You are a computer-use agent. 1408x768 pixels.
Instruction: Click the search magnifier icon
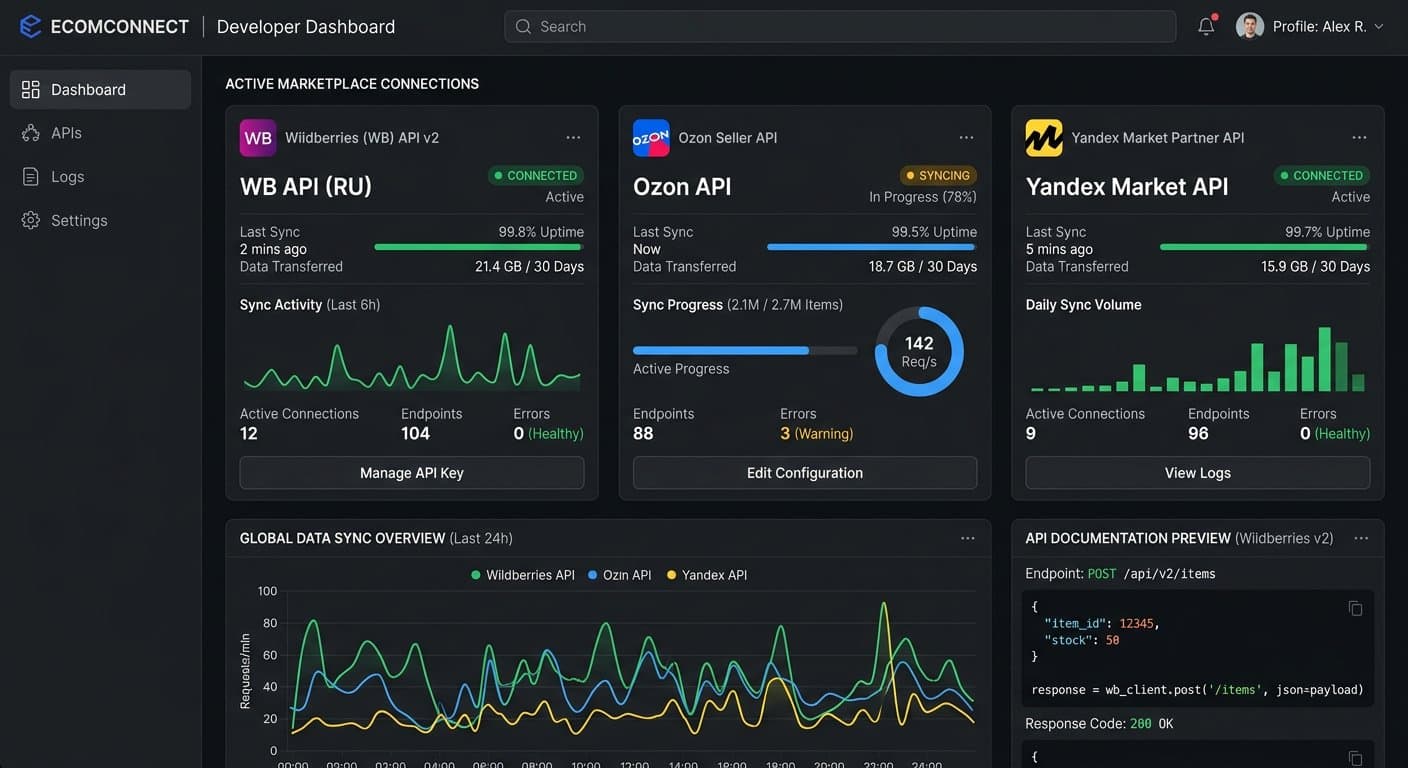point(523,26)
